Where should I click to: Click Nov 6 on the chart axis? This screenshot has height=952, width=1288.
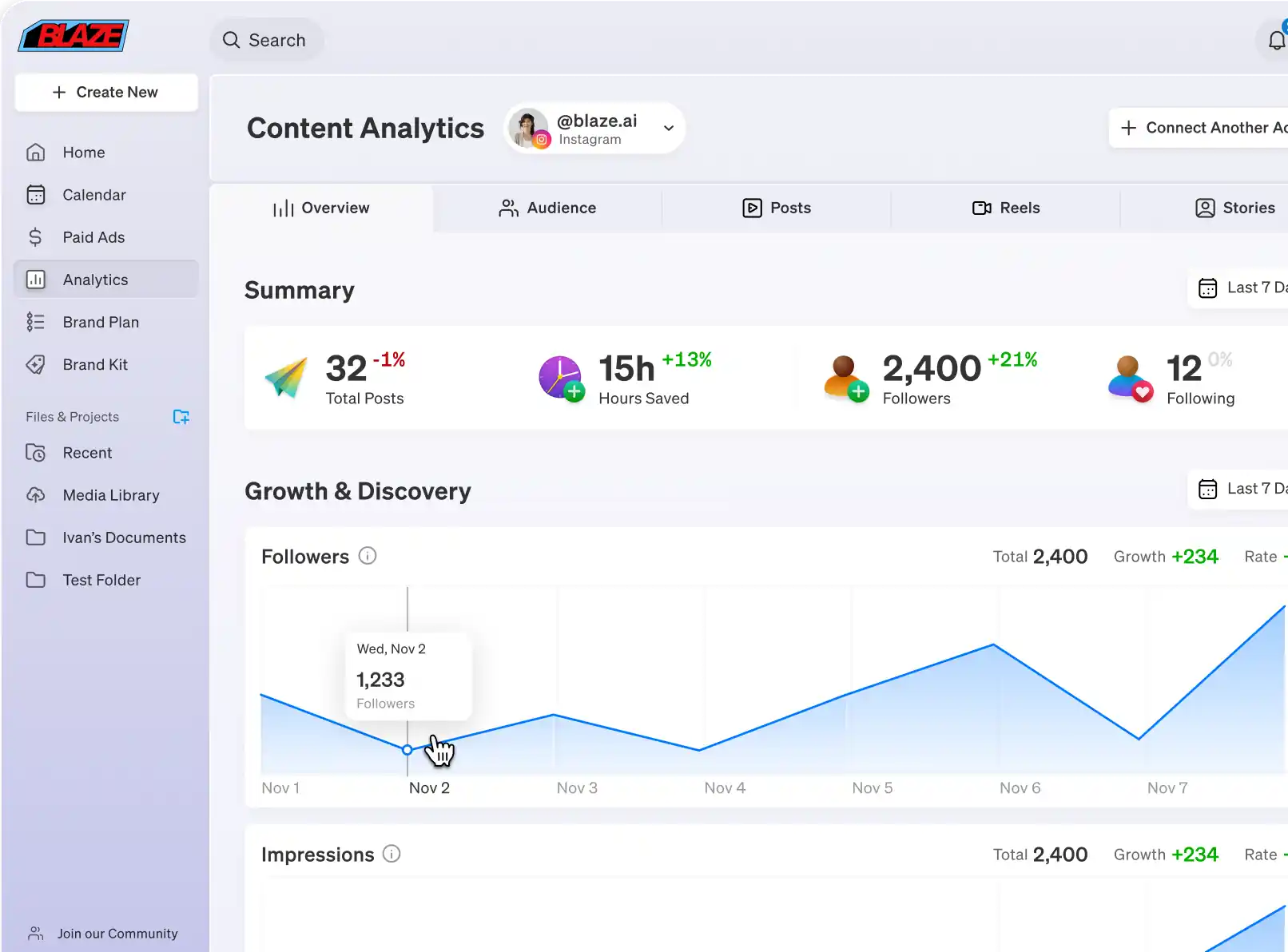(x=1020, y=788)
